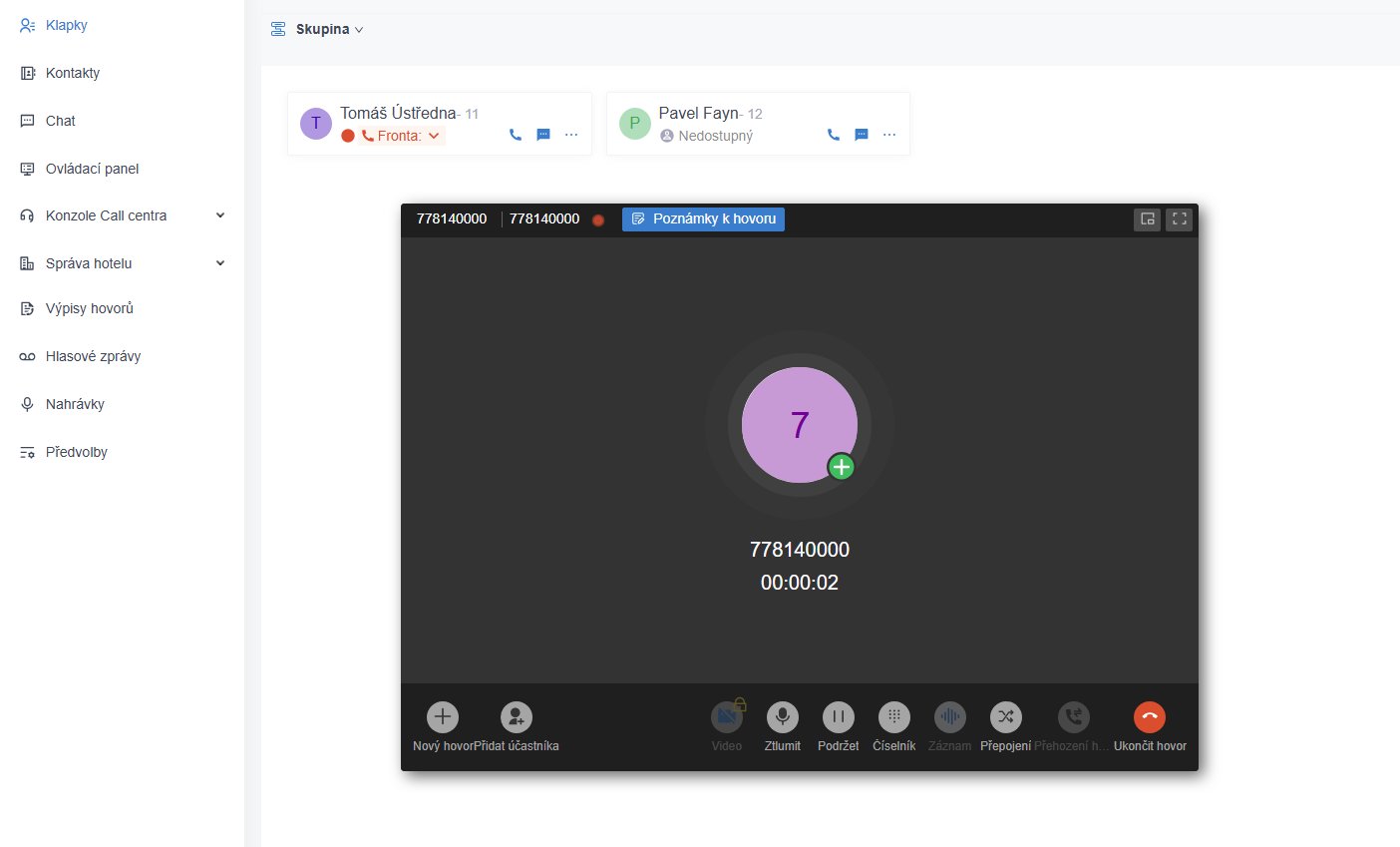
Task: Go to Chat in the sidebar
Action: [60, 121]
